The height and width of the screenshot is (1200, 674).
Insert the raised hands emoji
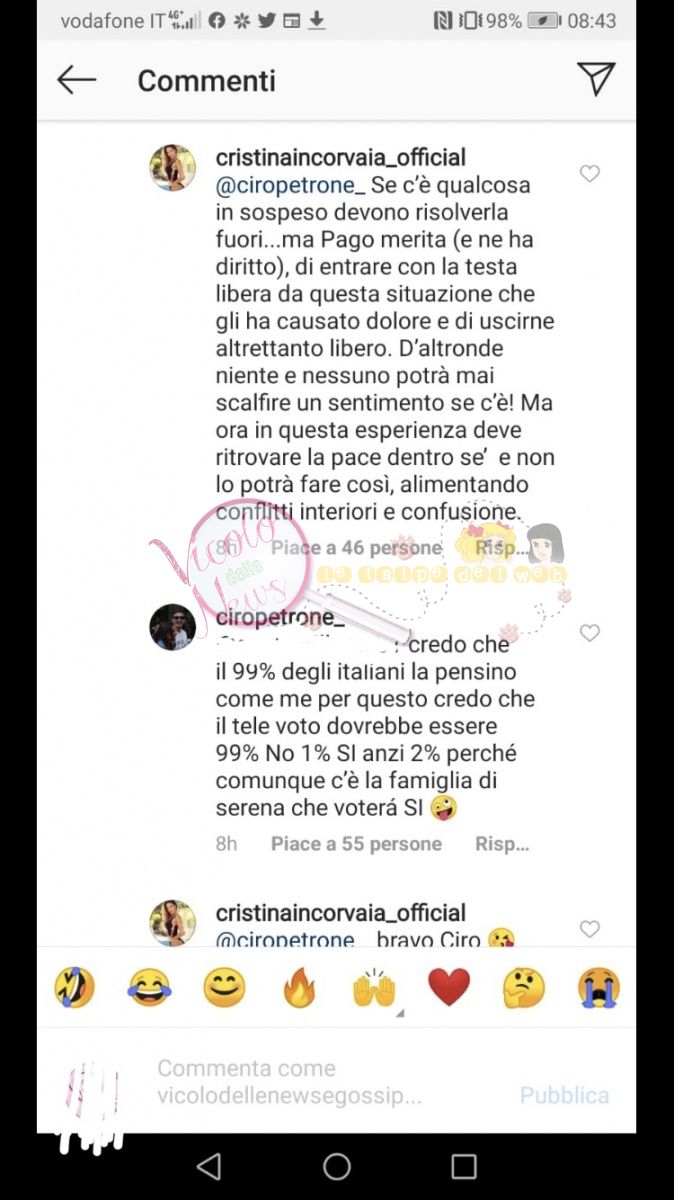click(374, 988)
